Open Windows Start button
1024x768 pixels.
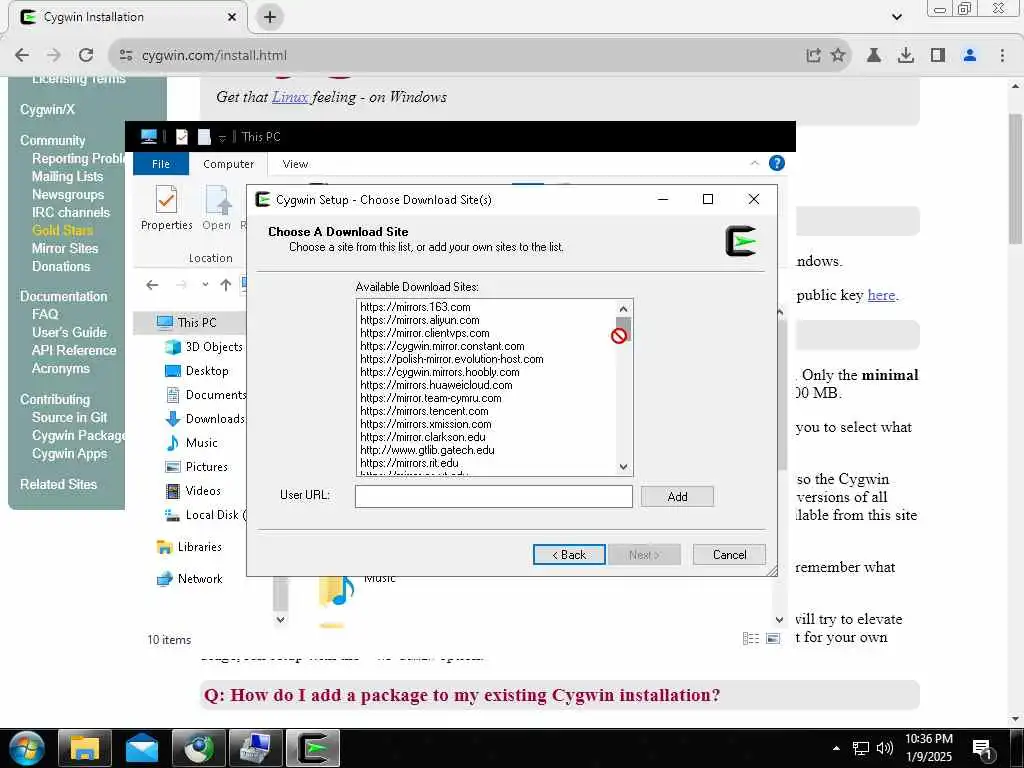27,748
